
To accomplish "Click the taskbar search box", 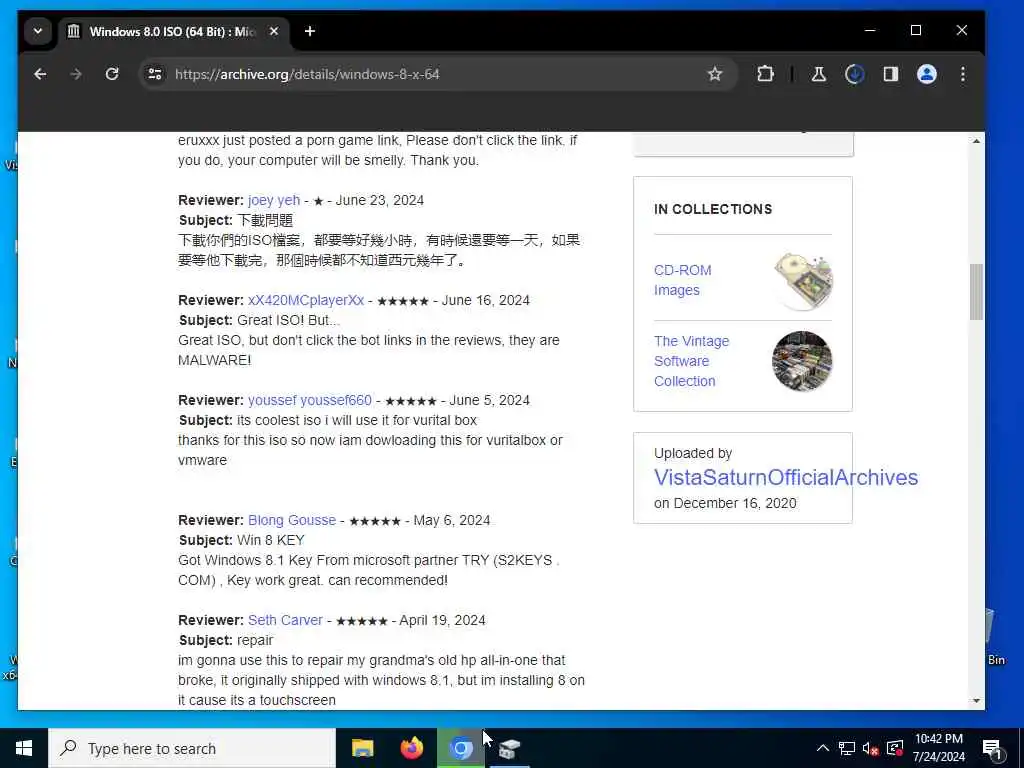I will point(192,748).
